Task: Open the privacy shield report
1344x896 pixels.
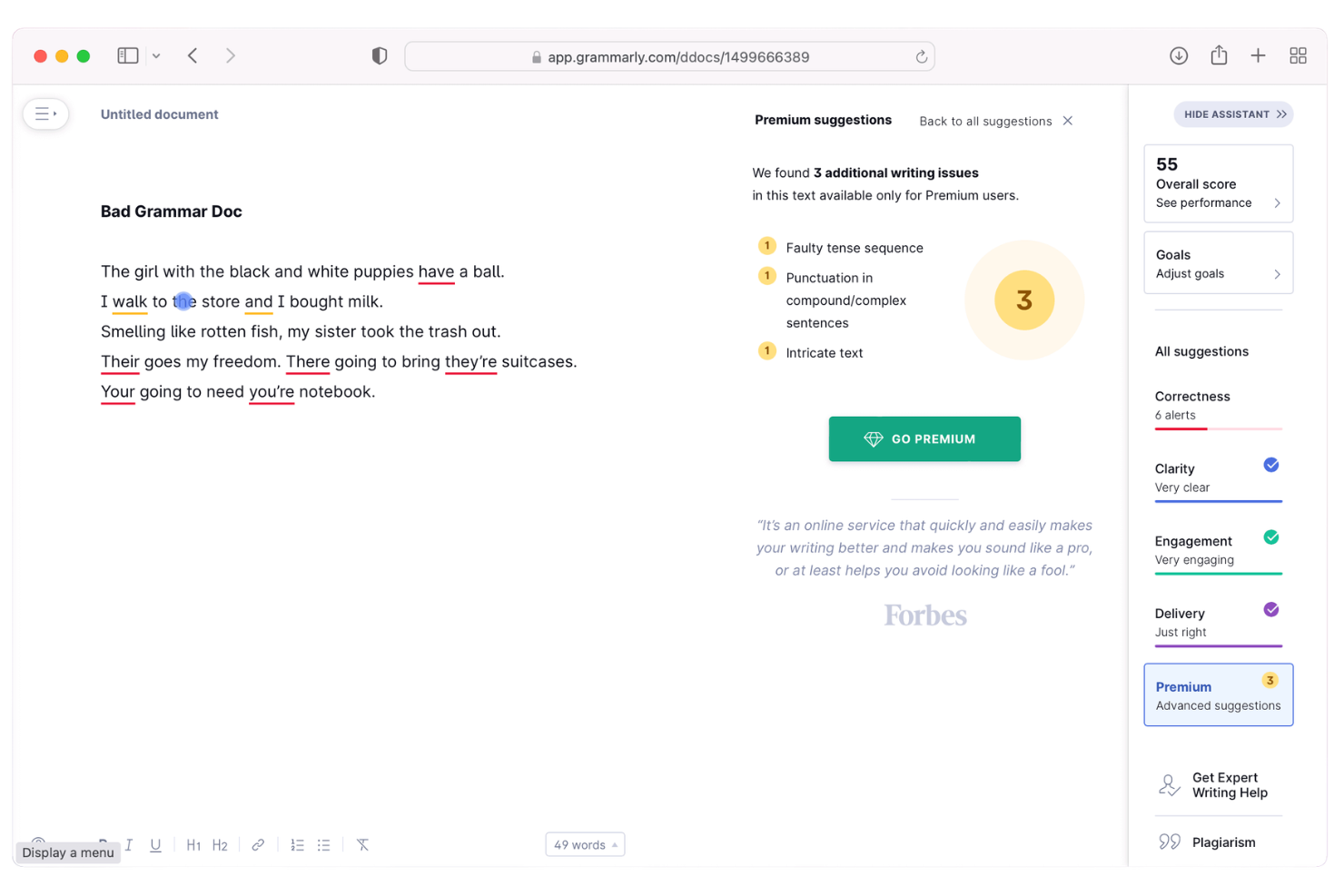Action: click(x=380, y=55)
